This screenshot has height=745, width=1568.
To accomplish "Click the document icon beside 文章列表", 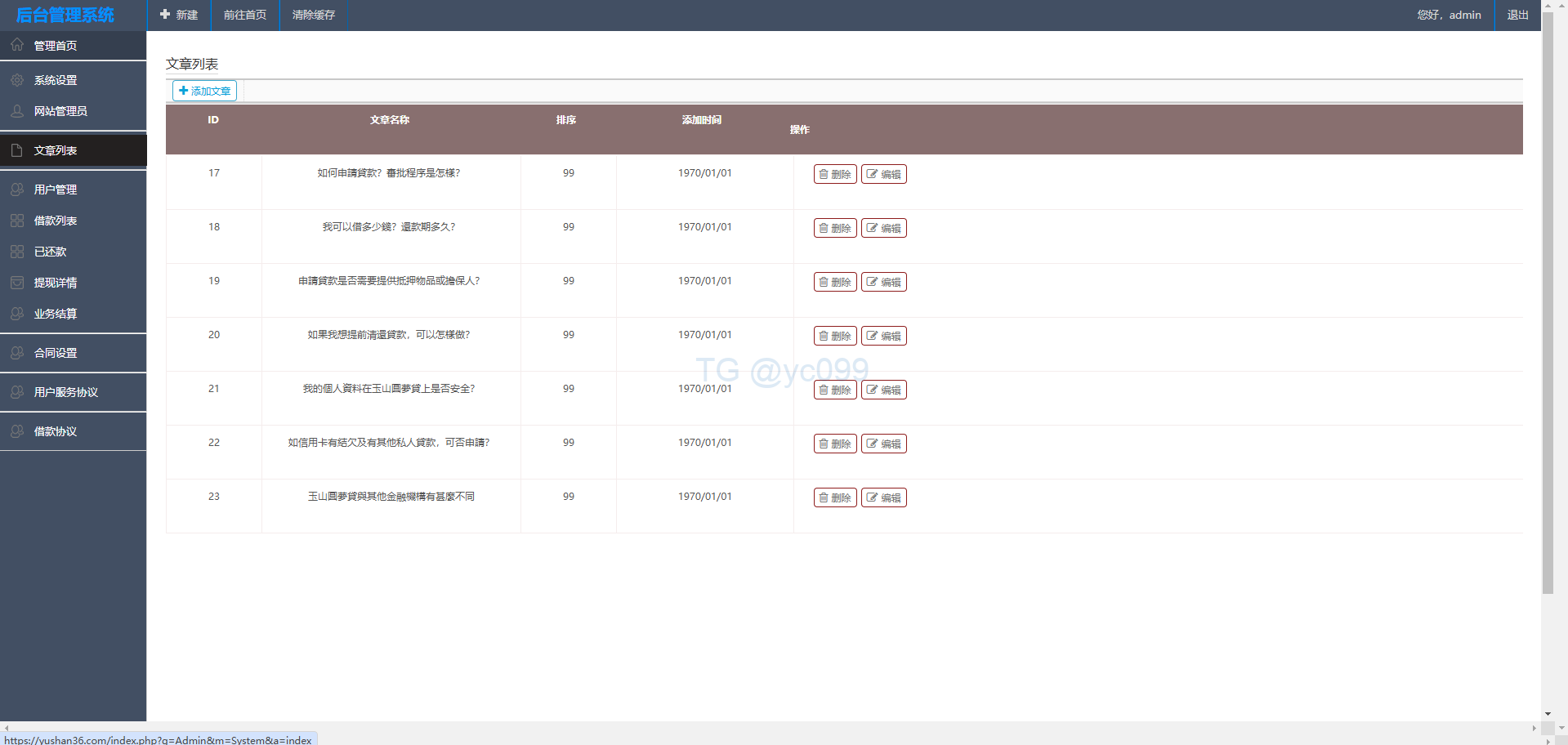I will 17,150.
